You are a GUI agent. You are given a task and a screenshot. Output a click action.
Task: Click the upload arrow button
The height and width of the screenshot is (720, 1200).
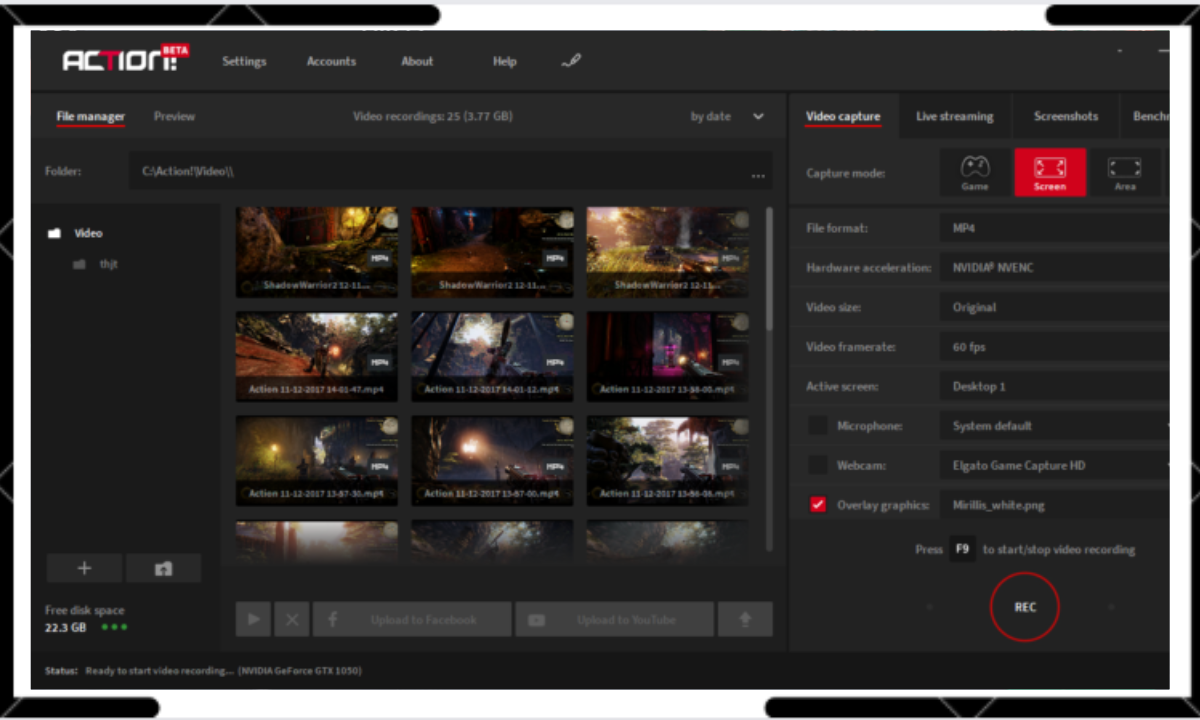click(x=745, y=620)
